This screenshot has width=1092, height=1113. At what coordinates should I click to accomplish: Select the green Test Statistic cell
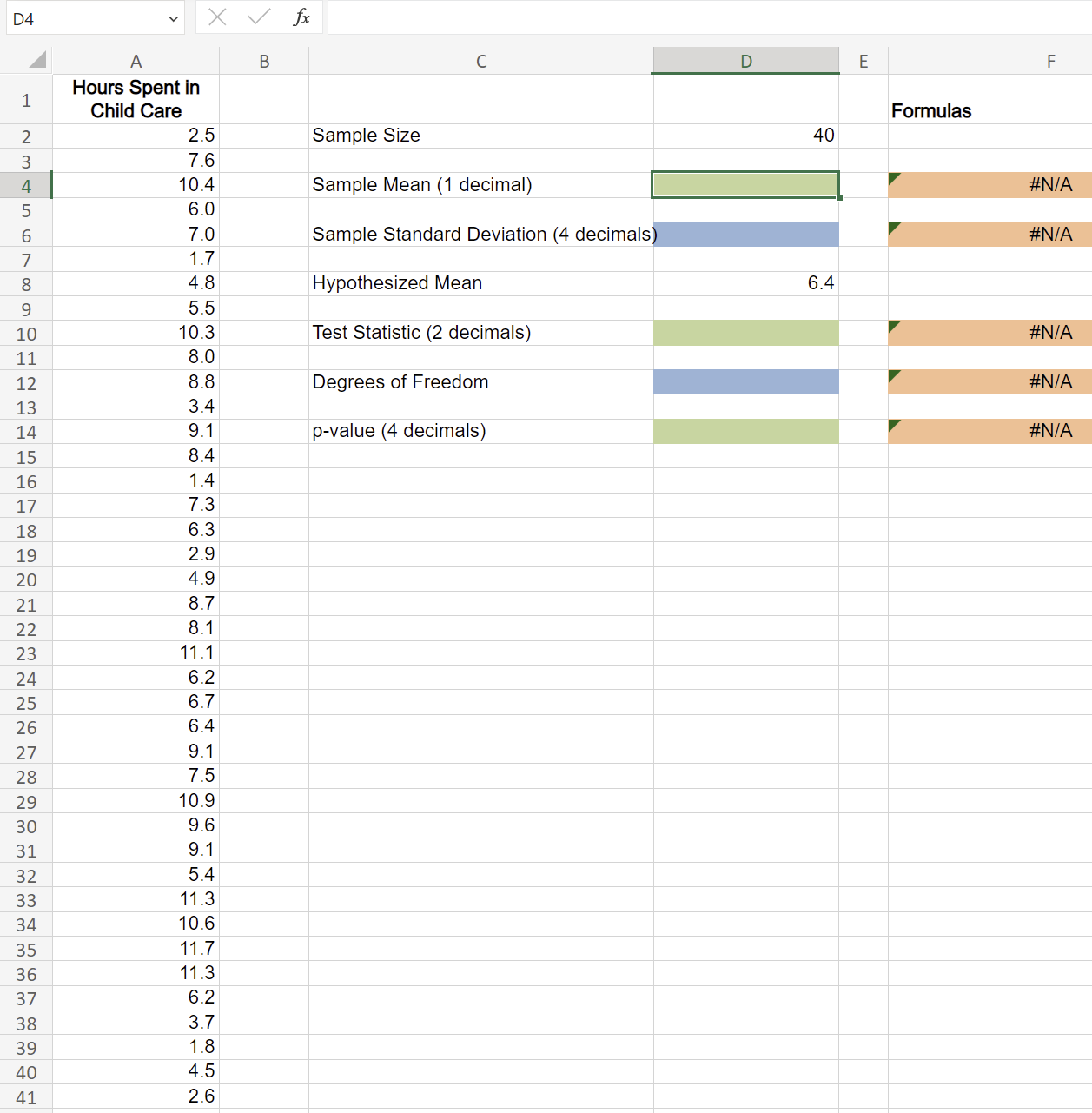pyautogui.click(x=745, y=332)
